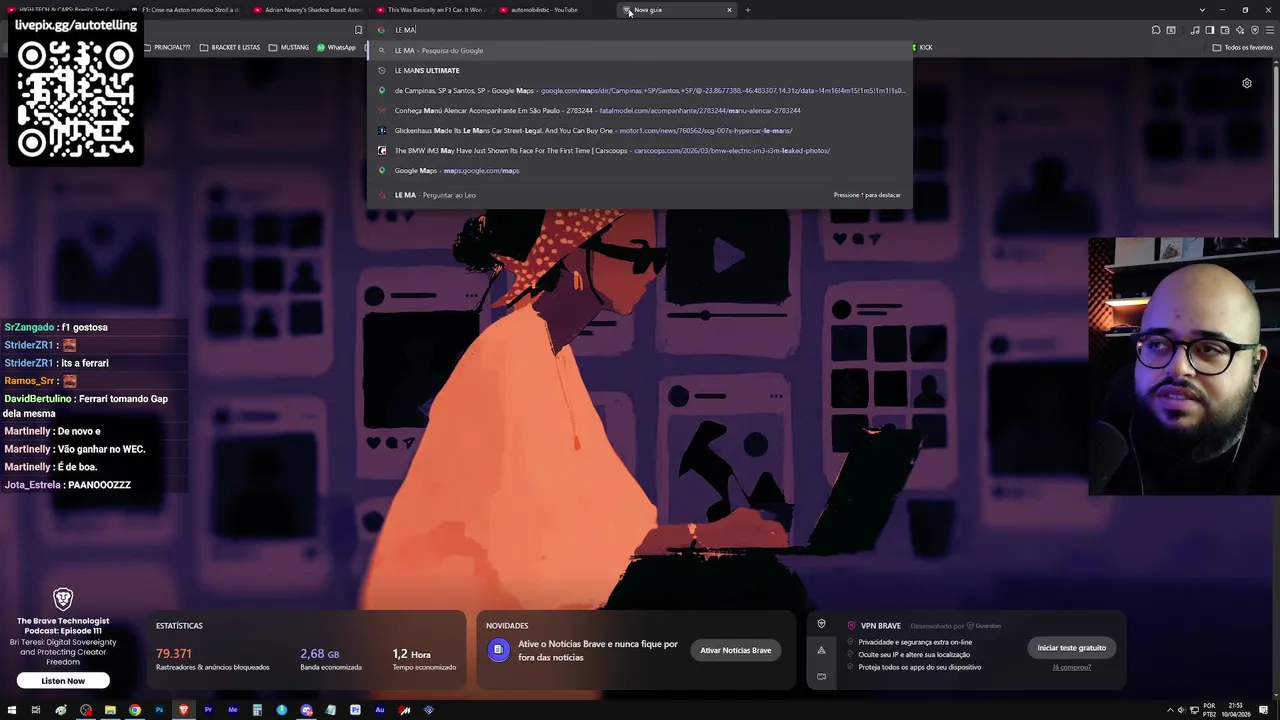This screenshot has width=1280, height=720.
Task: Select the VPN shield widget tab
Action: (821, 624)
